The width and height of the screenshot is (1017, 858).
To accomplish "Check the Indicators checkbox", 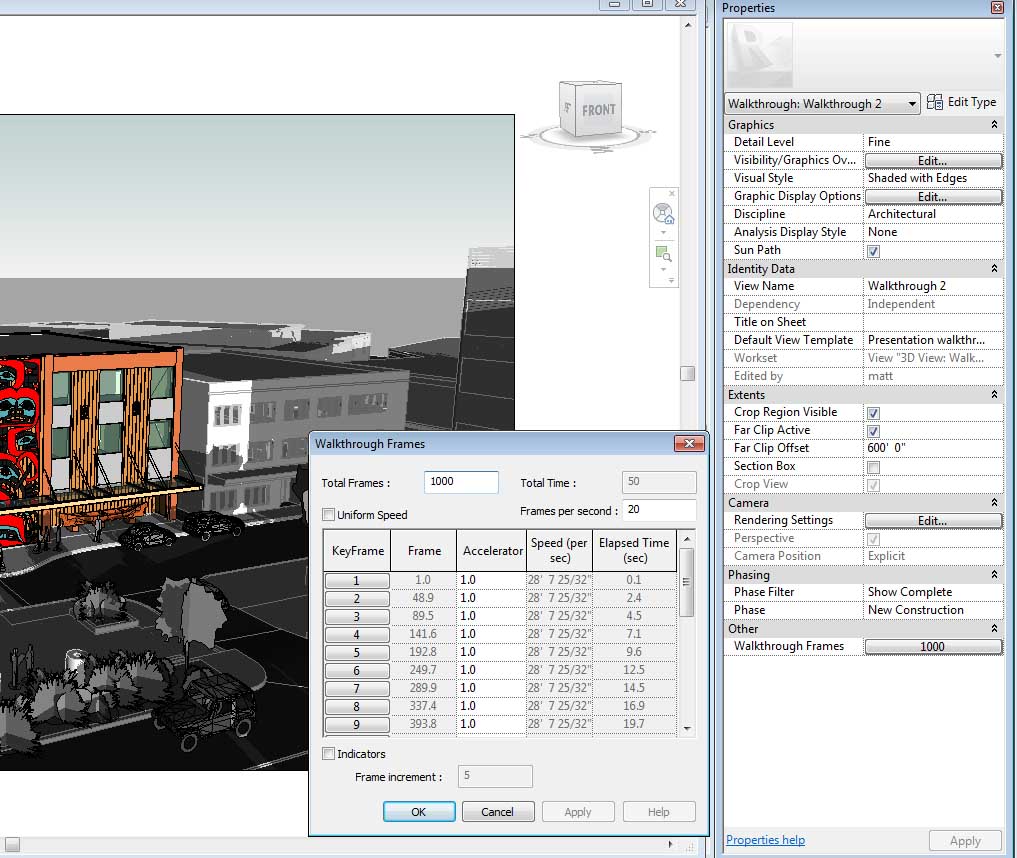I will point(329,754).
